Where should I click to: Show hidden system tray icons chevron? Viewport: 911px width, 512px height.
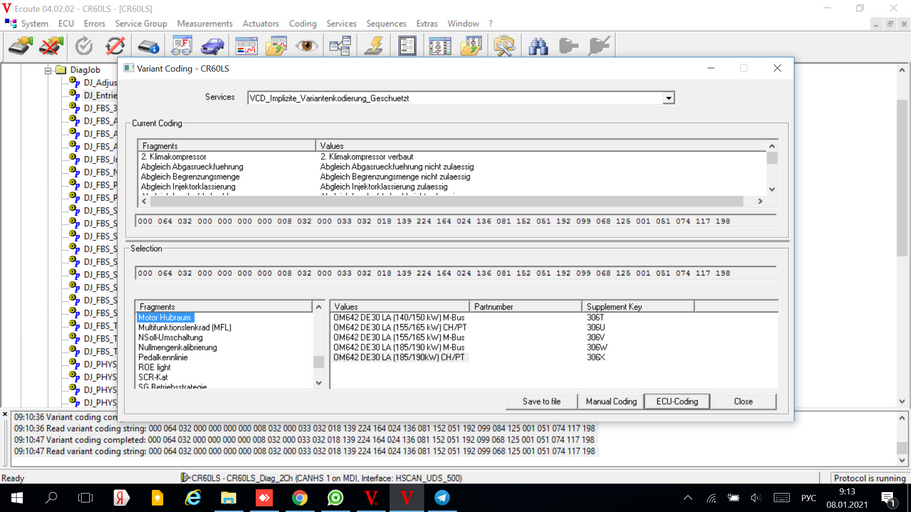(688, 498)
